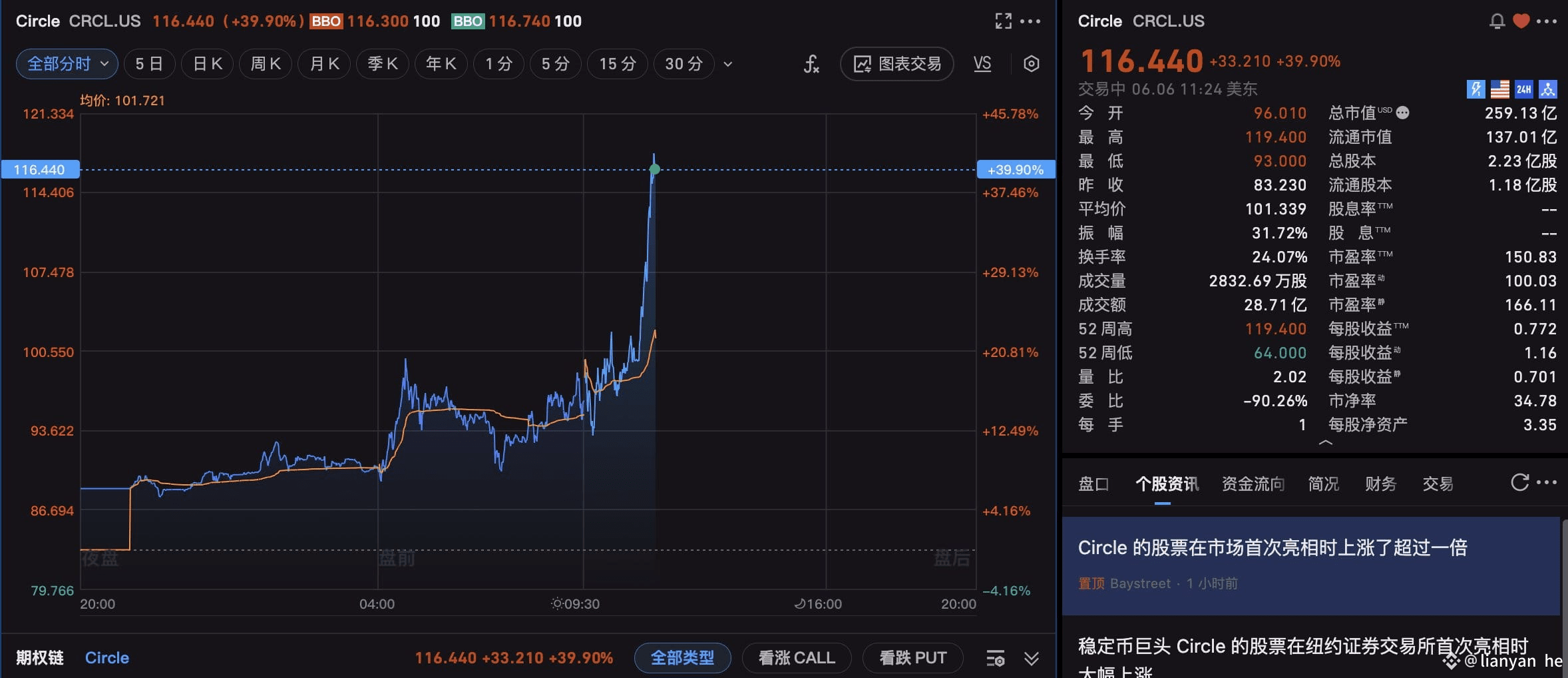1568x678 pixels.
Task: Open the 盘口 tab
Action: (x=1093, y=484)
